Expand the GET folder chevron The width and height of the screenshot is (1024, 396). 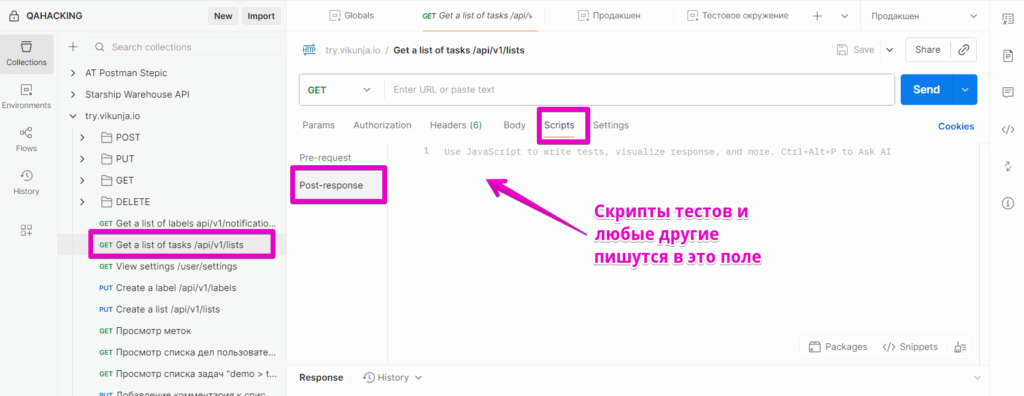click(x=82, y=180)
